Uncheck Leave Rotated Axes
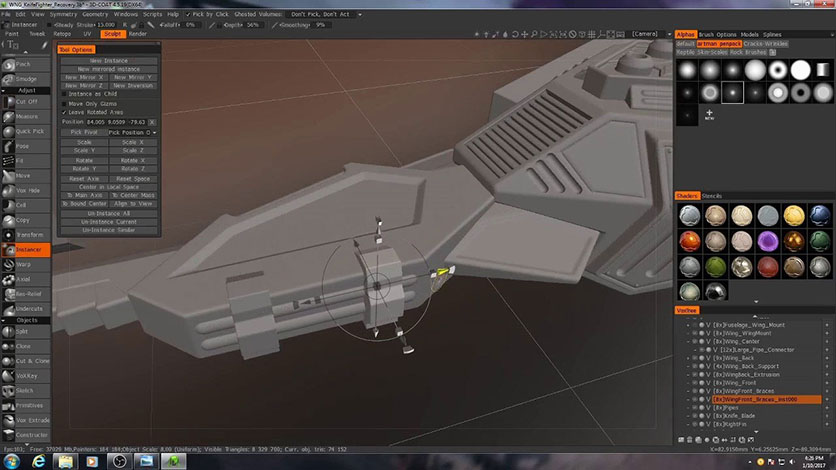836x470 pixels. click(65, 112)
